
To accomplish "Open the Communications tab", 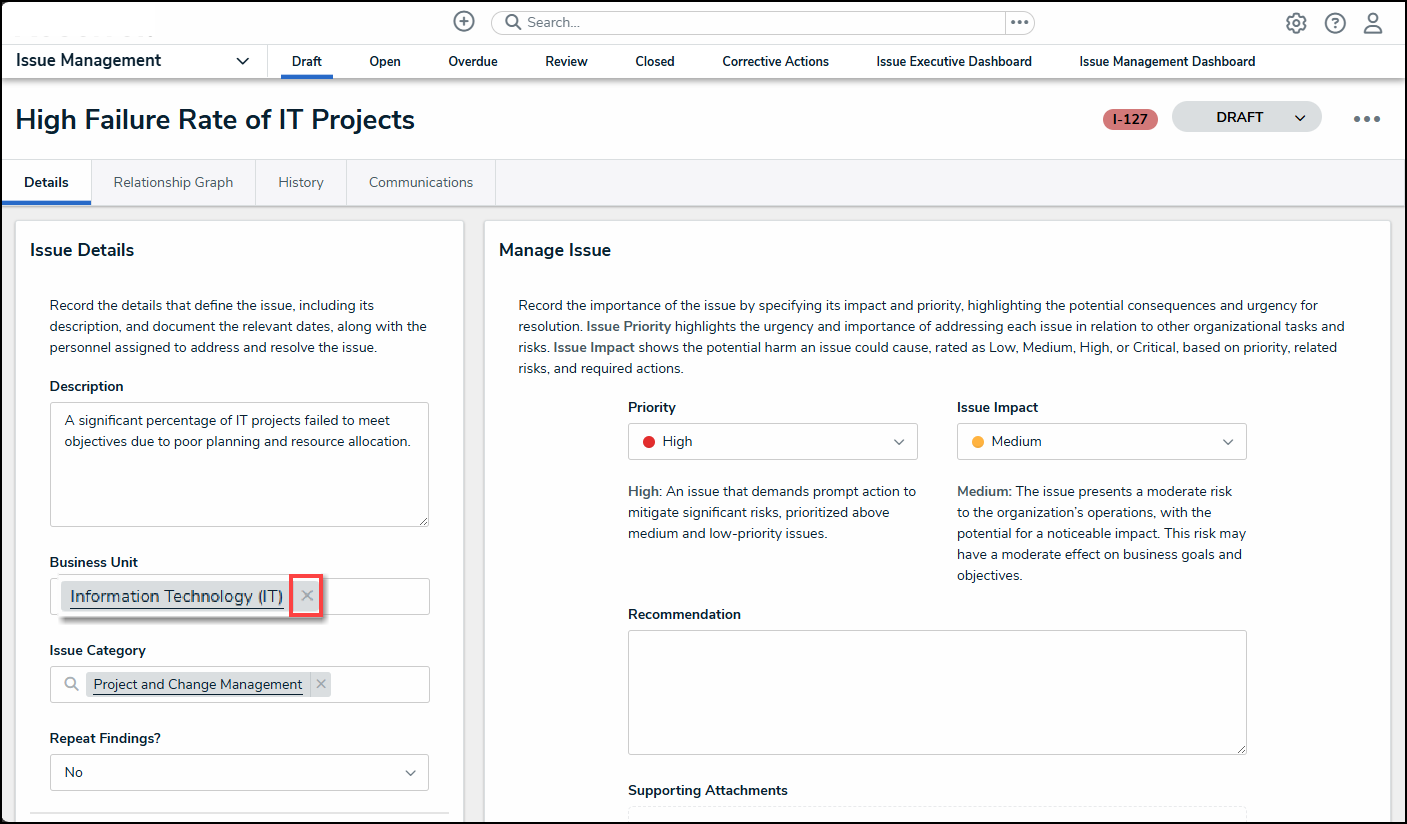I will pos(421,182).
